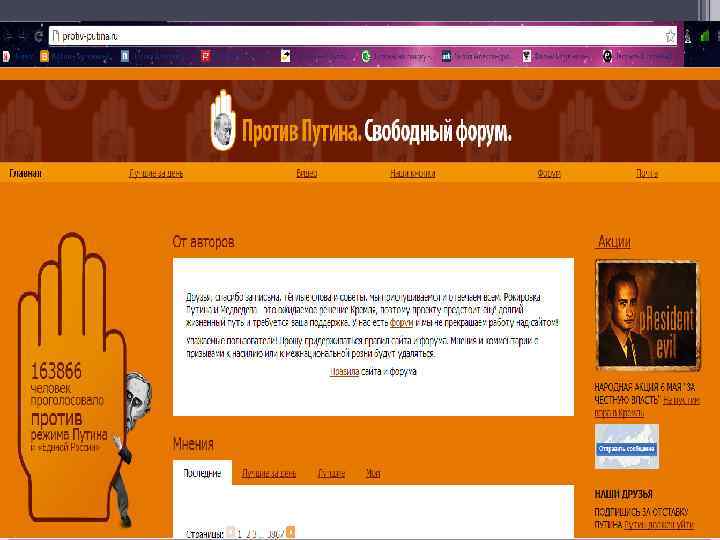Go to the next page with the orange arrow
Screen dimensions: 720x540
pyautogui.click(x=290, y=533)
